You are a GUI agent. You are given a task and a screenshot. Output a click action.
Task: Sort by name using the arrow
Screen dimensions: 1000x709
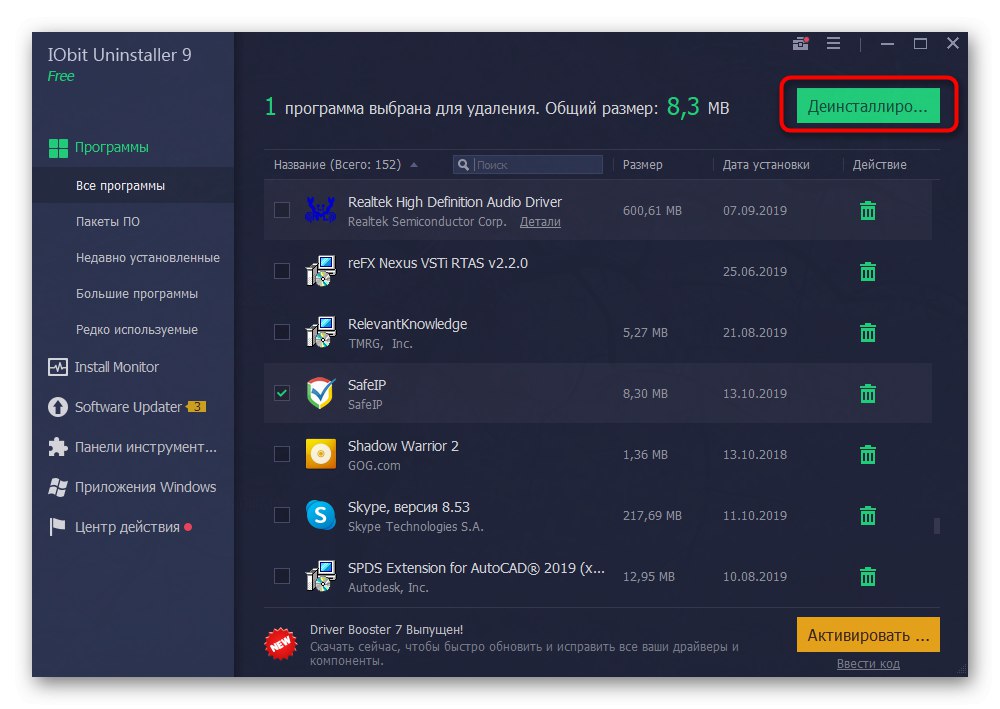point(414,164)
